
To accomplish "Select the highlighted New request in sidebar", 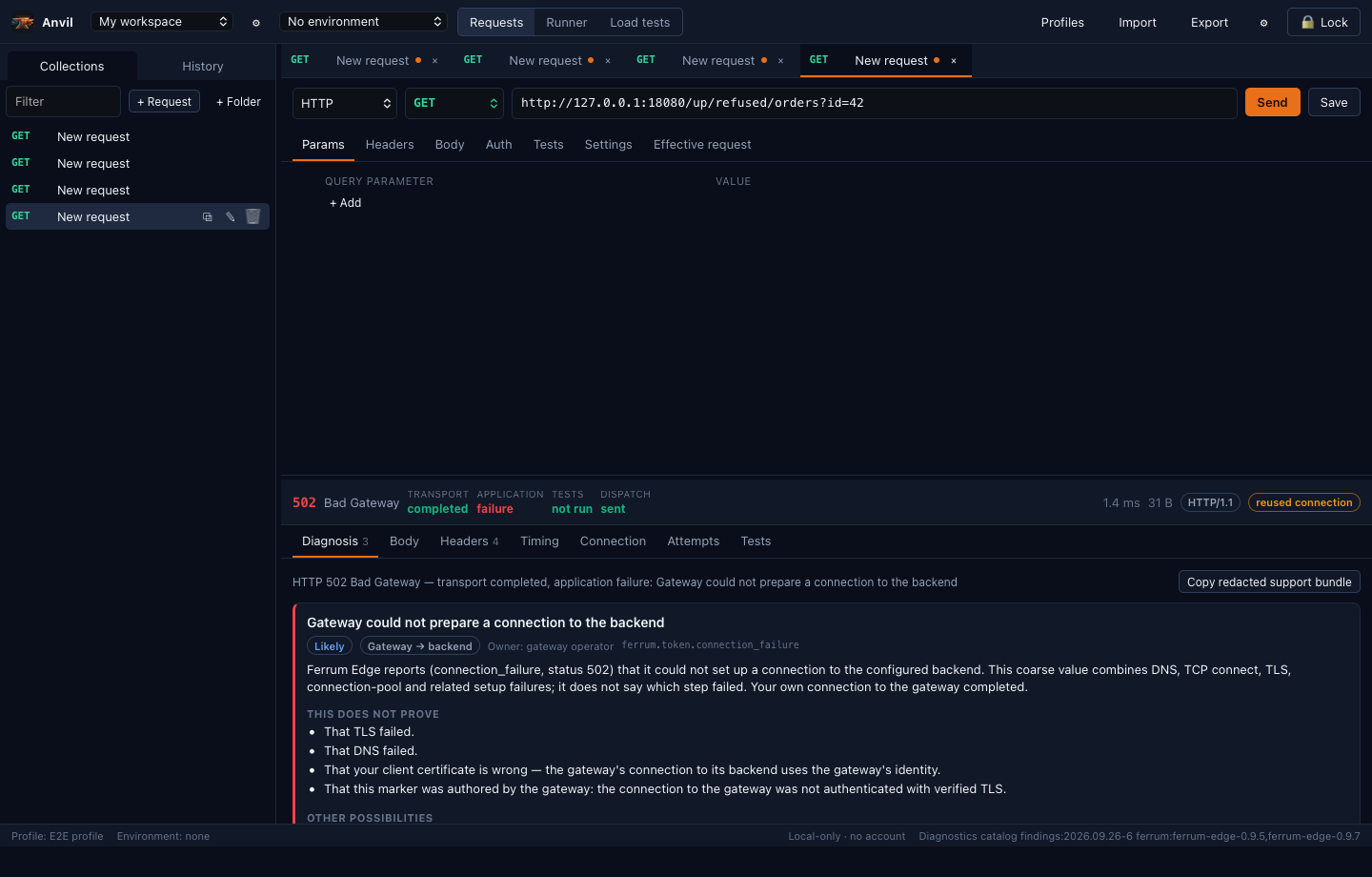I will pos(137,216).
